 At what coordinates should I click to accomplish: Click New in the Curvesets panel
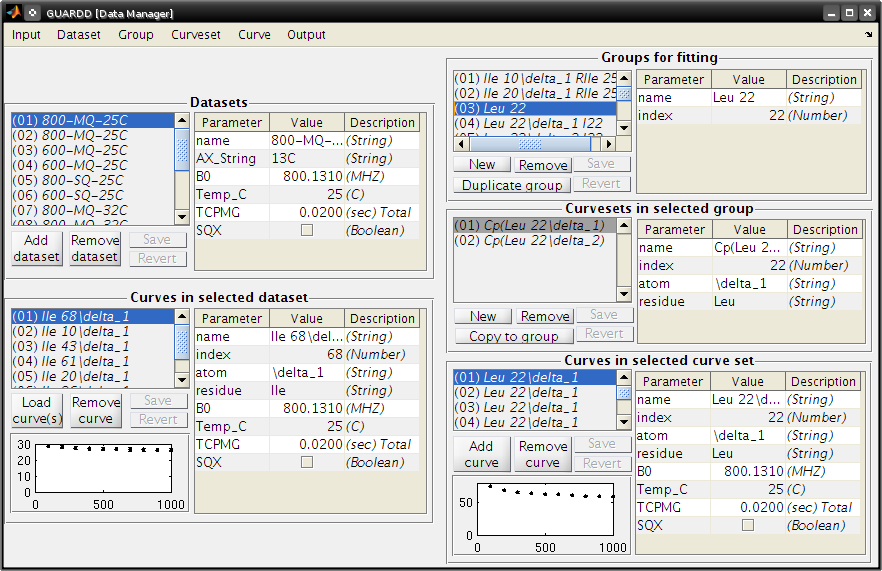(483, 316)
